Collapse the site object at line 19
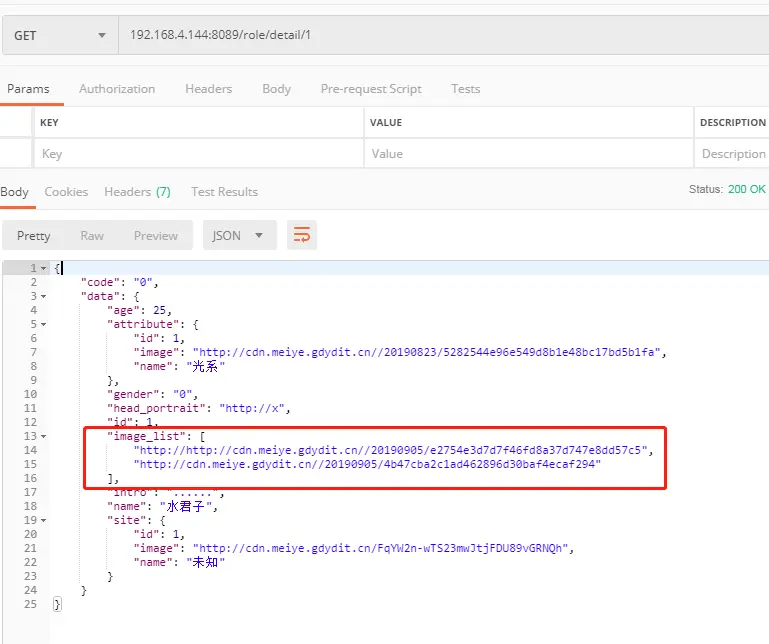 coord(44,520)
